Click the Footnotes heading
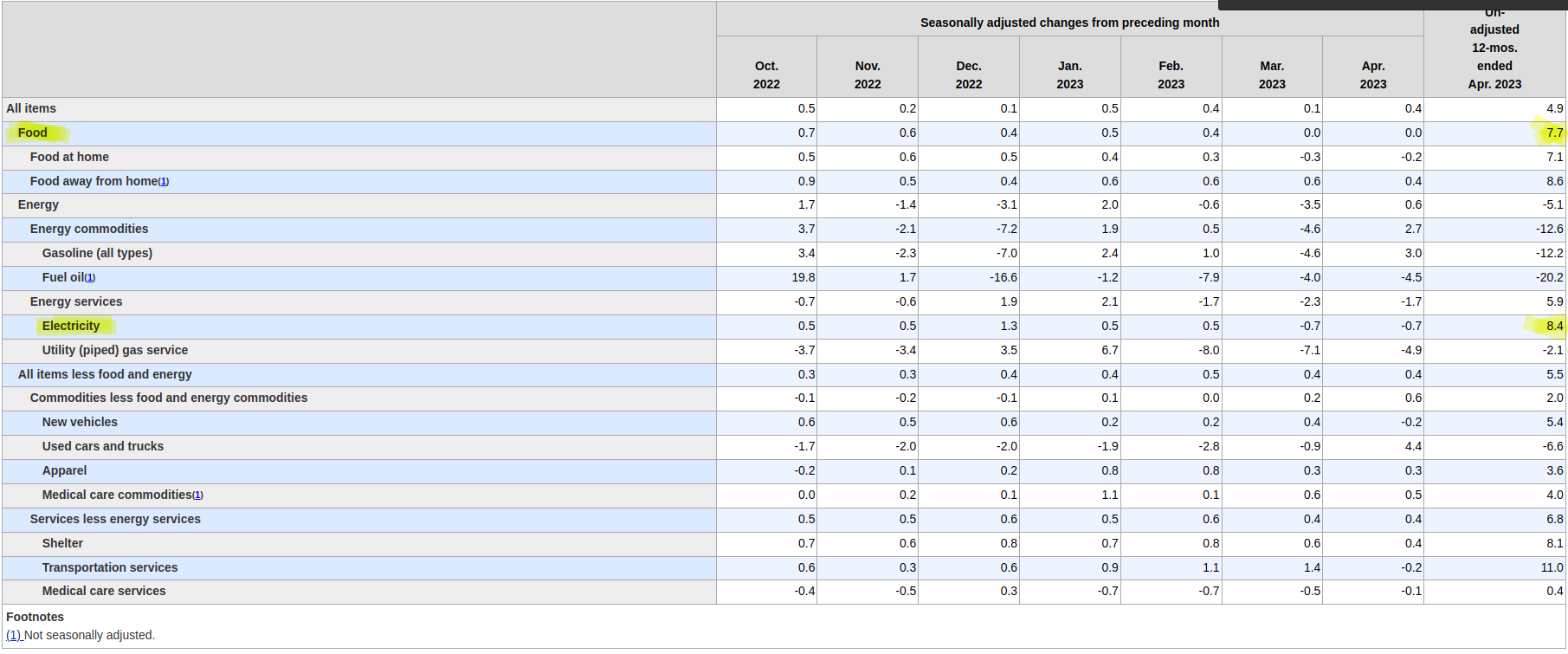This screenshot has height=654, width=1568. [x=35, y=617]
